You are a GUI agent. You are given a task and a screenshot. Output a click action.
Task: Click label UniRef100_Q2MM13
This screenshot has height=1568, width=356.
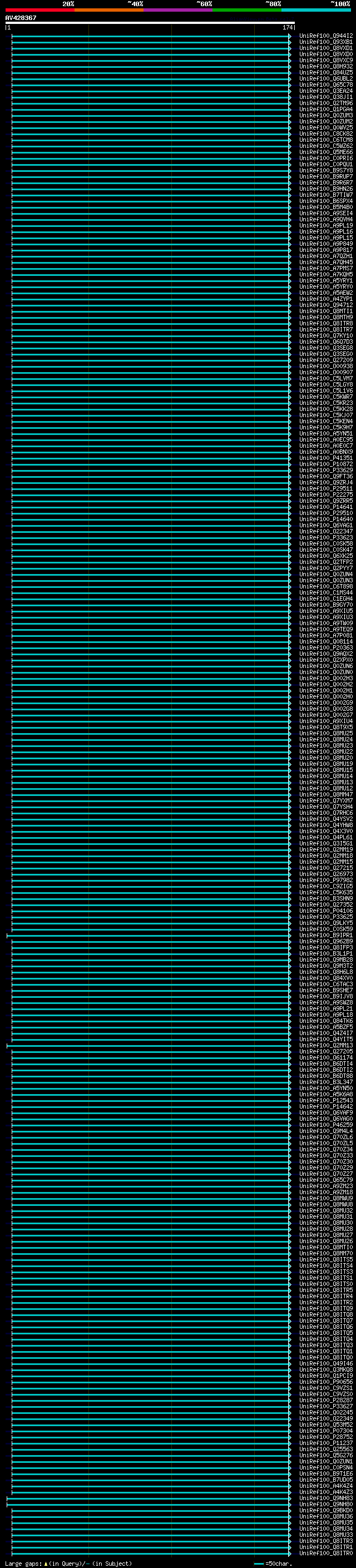[x=326, y=1045]
